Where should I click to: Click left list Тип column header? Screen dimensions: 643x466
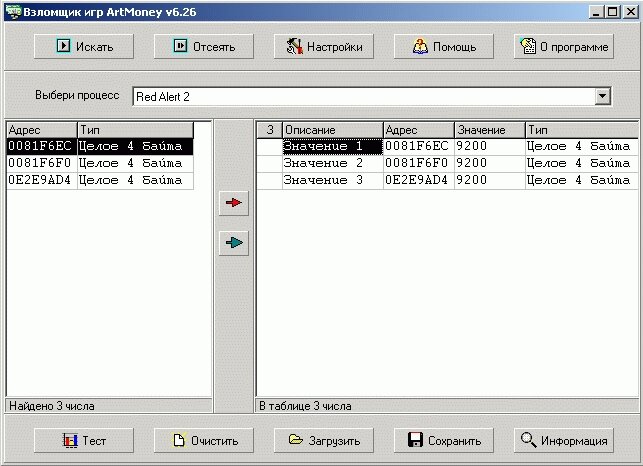tap(135, 130)
